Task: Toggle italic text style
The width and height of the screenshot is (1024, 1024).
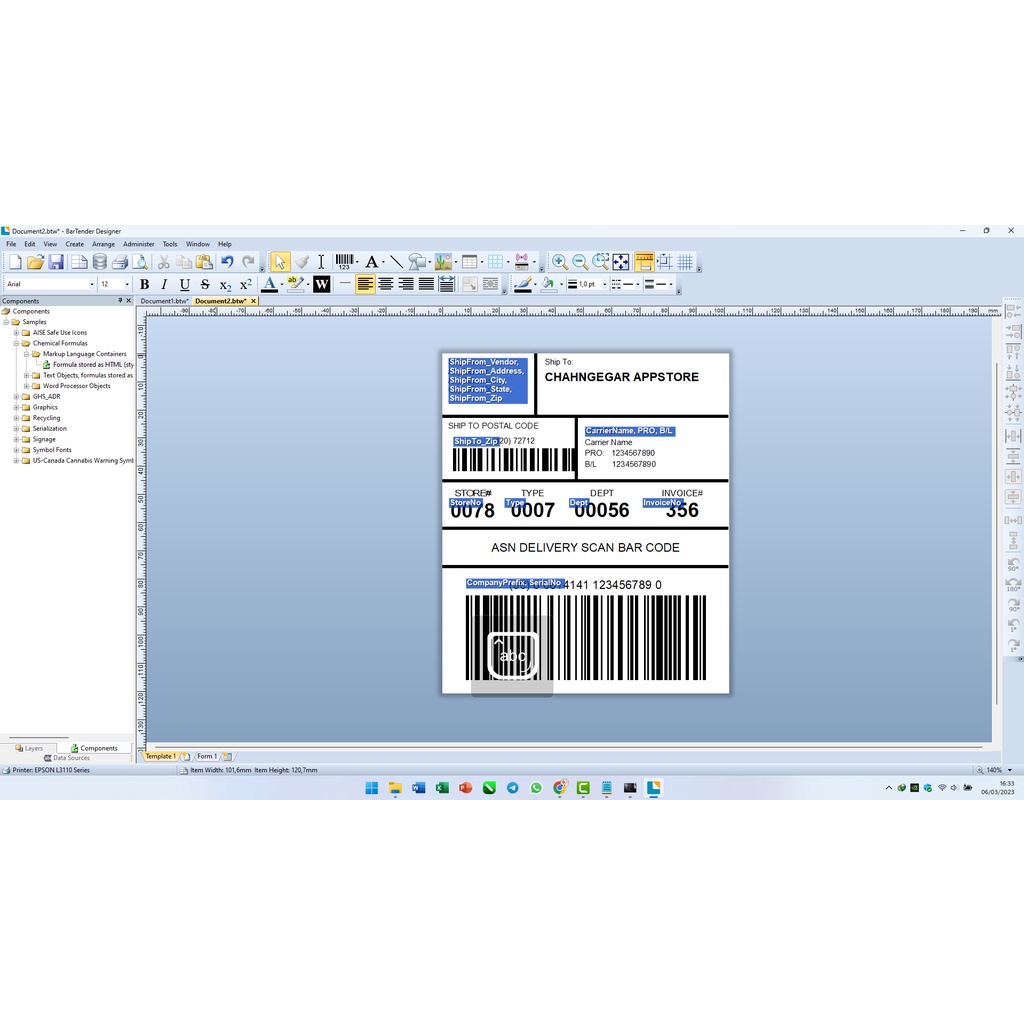Action: pos(164,285)
